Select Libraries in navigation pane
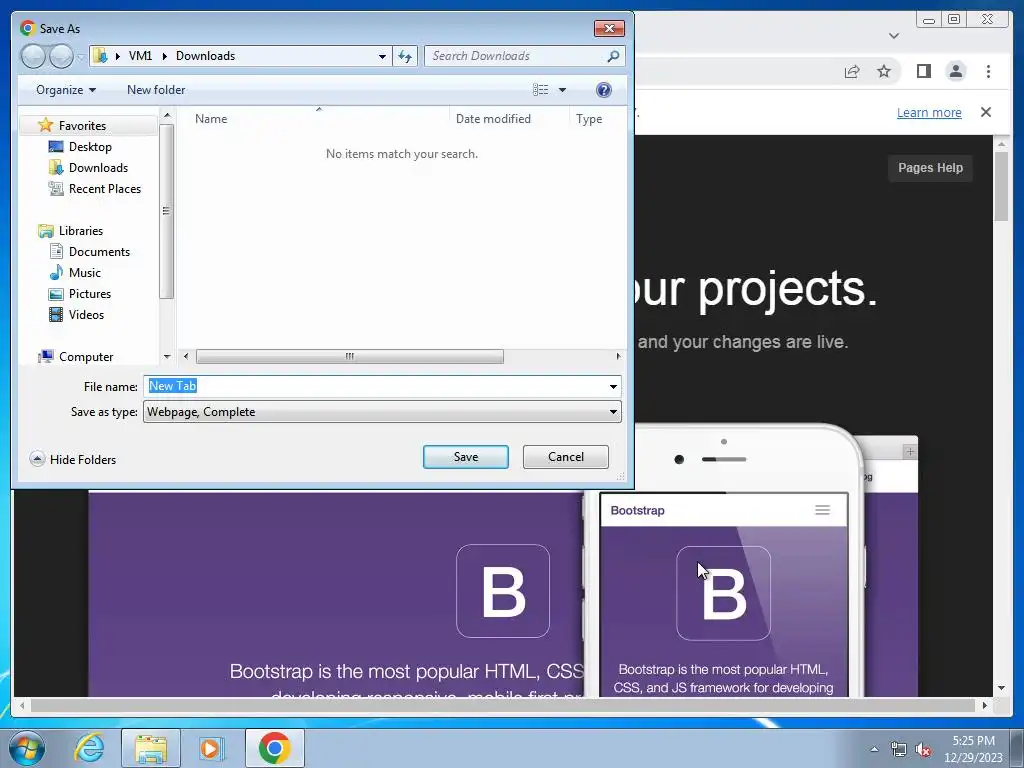Viewport: 1024px width, 768px height. click(80, 231)
